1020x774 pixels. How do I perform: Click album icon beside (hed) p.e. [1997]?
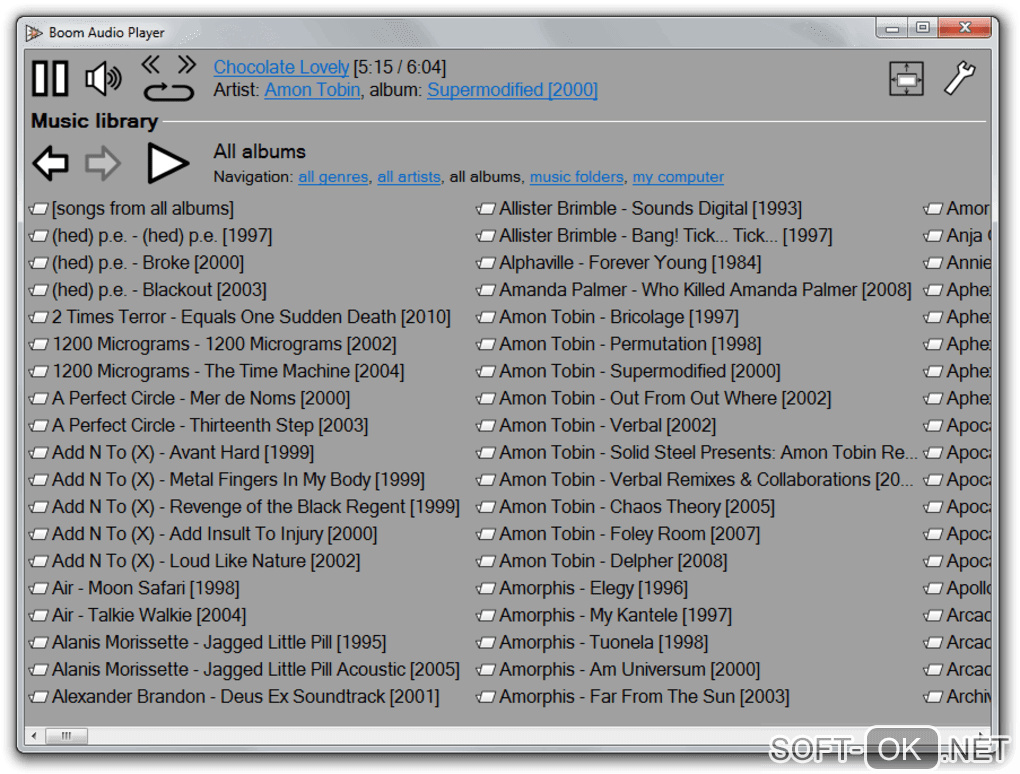(x=39, y=236)
